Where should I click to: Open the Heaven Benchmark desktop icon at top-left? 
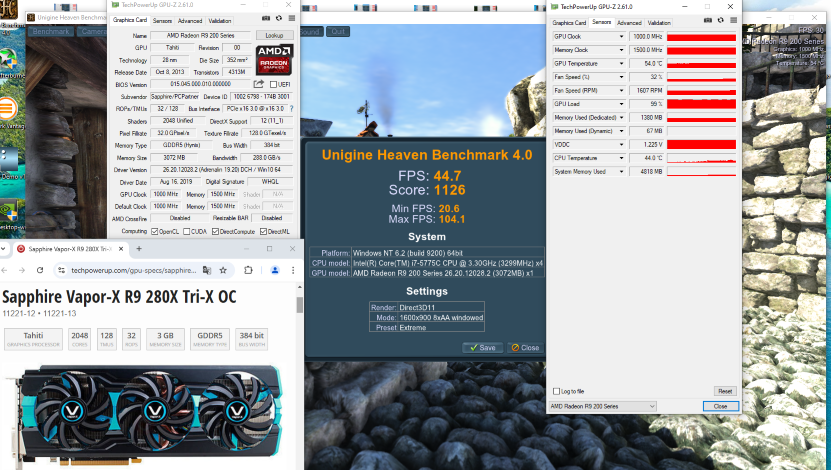pos(9,10)
